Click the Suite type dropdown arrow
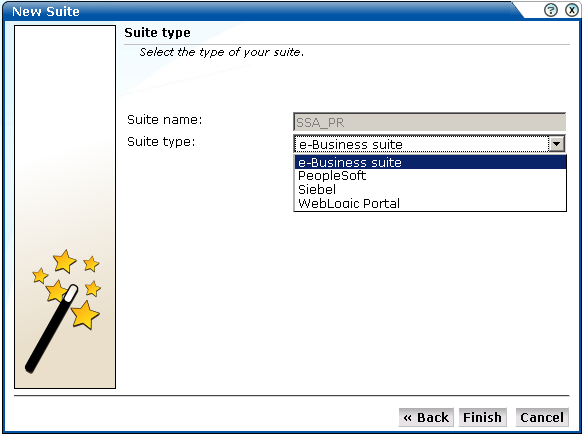Image resolution: width=584 pixels, height=437 pixels. (x=556, y=144)
